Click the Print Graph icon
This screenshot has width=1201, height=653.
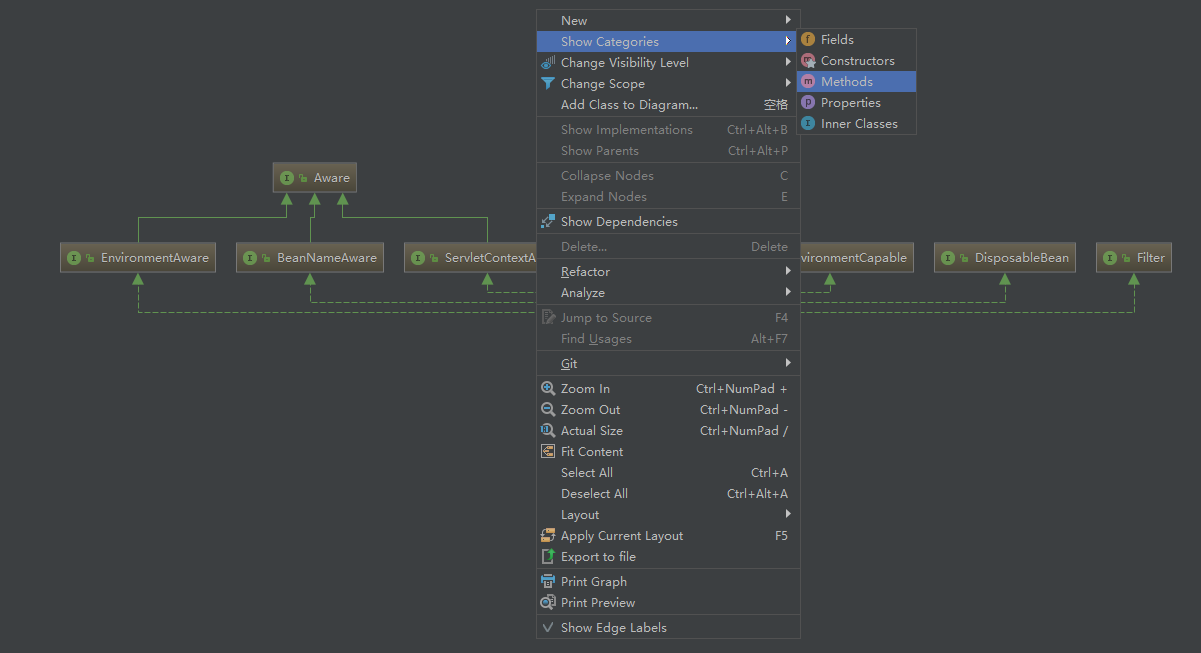click(548, 581)
